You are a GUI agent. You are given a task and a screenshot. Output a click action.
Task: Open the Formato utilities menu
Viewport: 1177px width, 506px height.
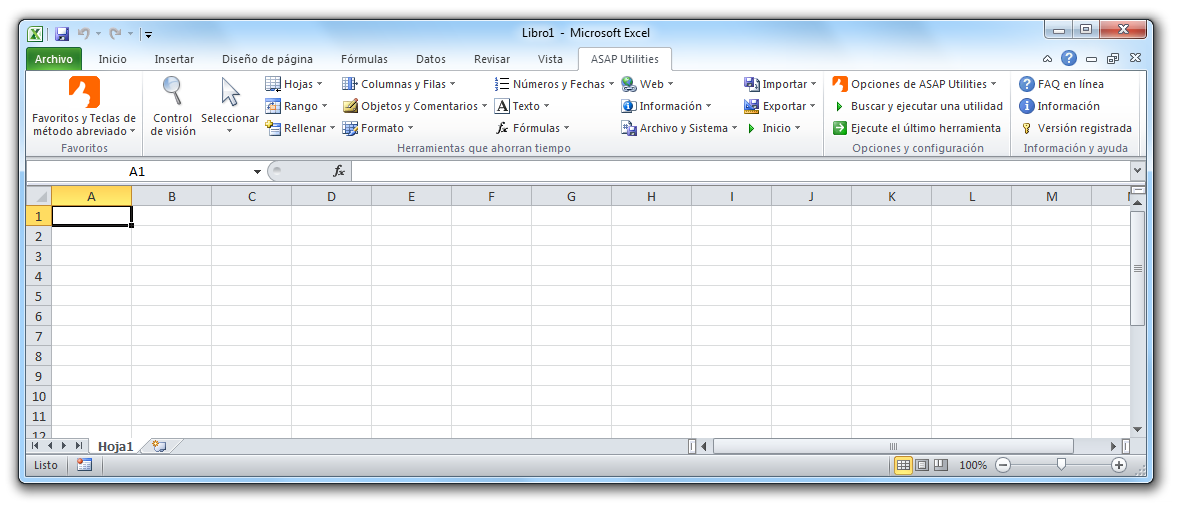(x=378, y=128)
